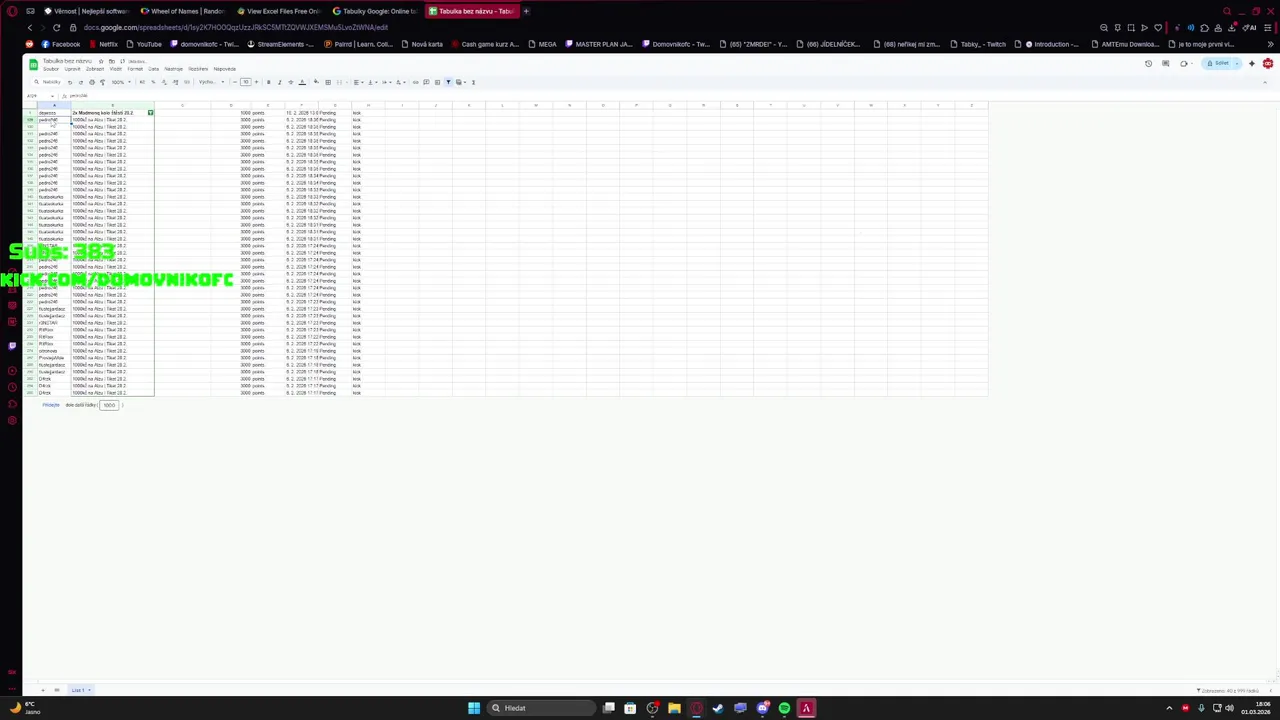Increase the font size with plus button
Screen dimensions: 1280x720
click(x=256, y=82)
